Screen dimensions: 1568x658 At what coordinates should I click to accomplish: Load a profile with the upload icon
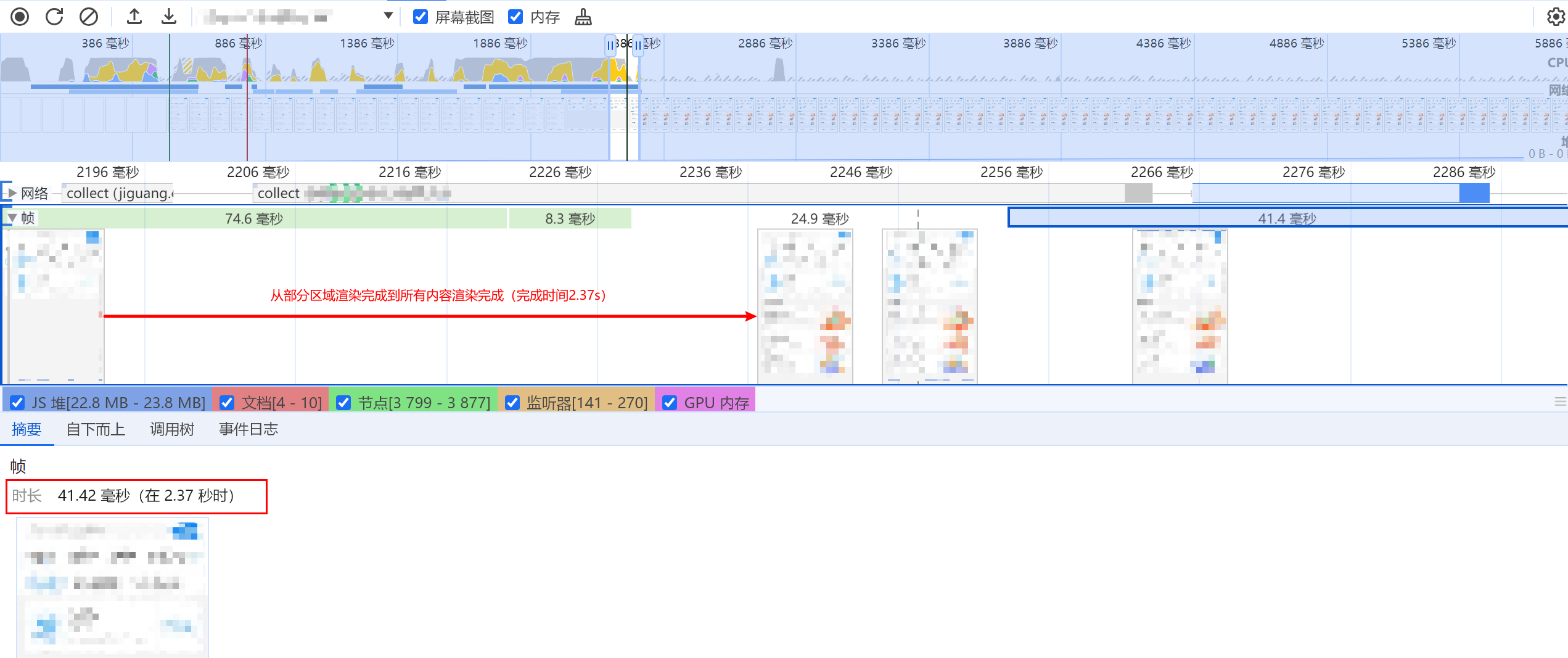point(134,17)
